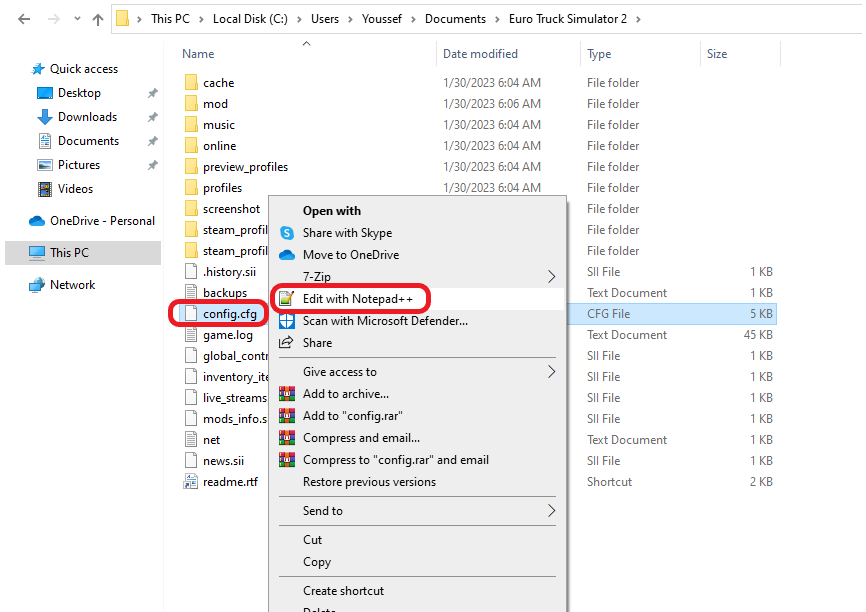Select the profiles folder name

coord(223,188)
